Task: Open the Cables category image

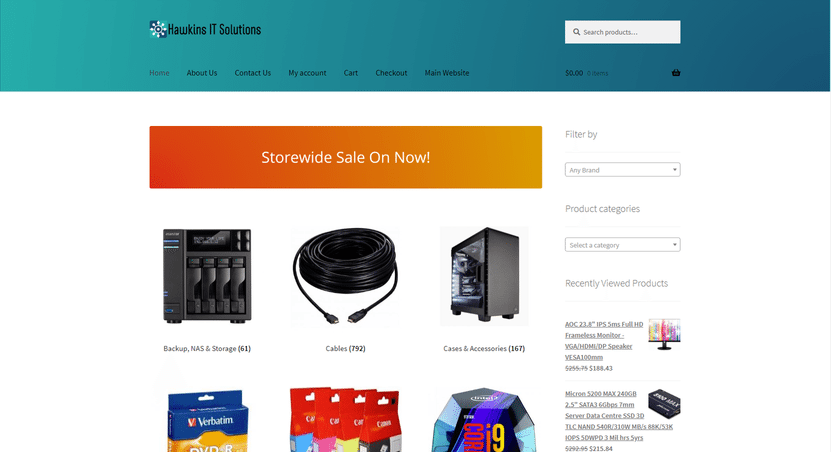Action: coord(346,276)
